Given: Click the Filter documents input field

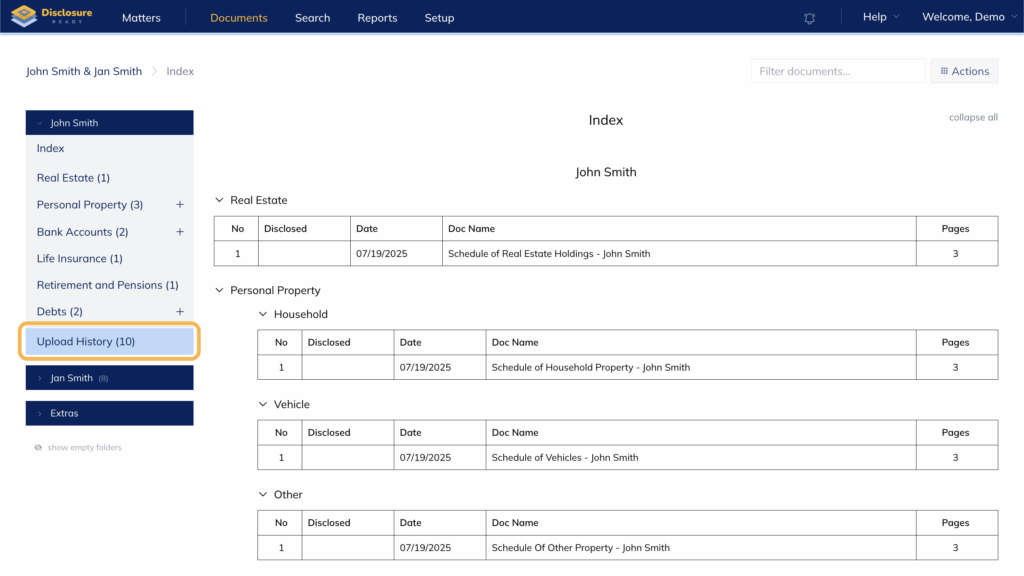Looking at the screenshot, I should pyautogui.click(x=837, y=71).
